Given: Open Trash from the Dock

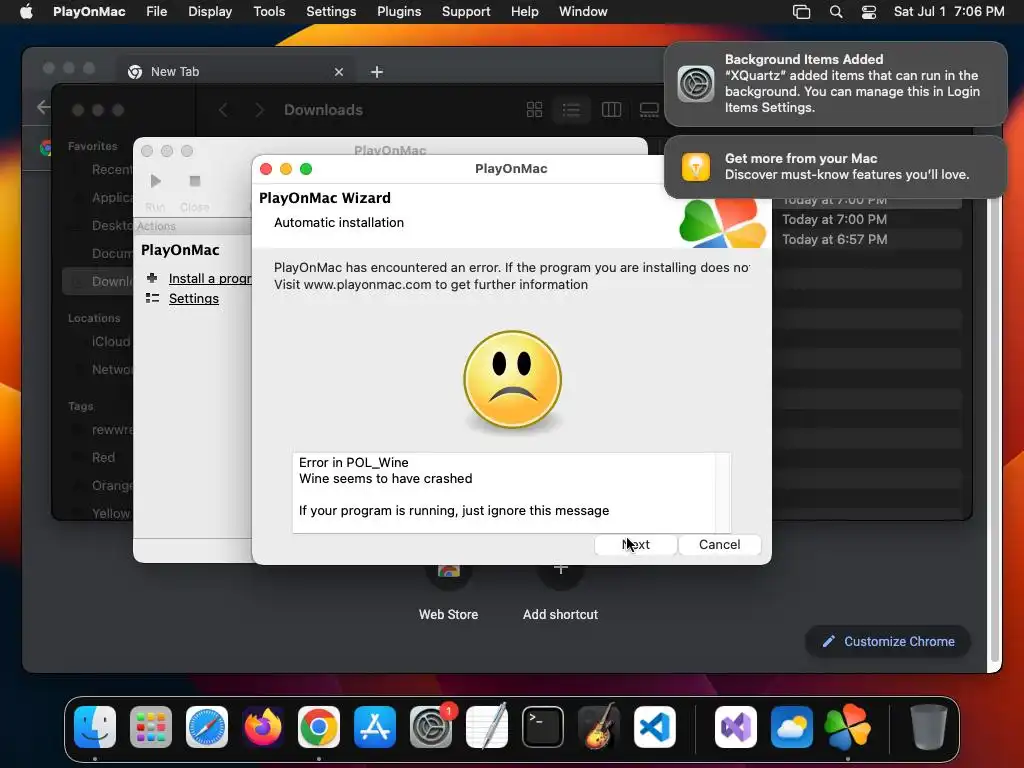Looking at the screenshot, I should [929, 727].
